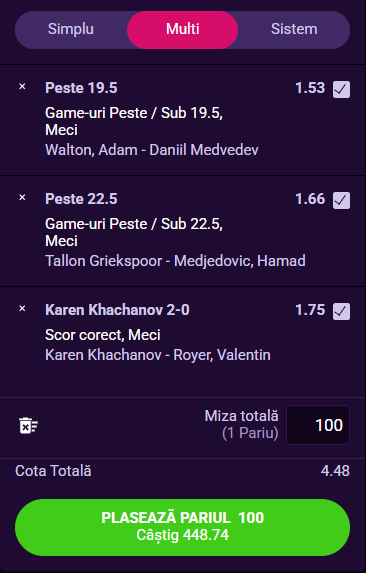Remove the Peste 22.5 selection
The image size is (366, 573).
click(22, 198)
